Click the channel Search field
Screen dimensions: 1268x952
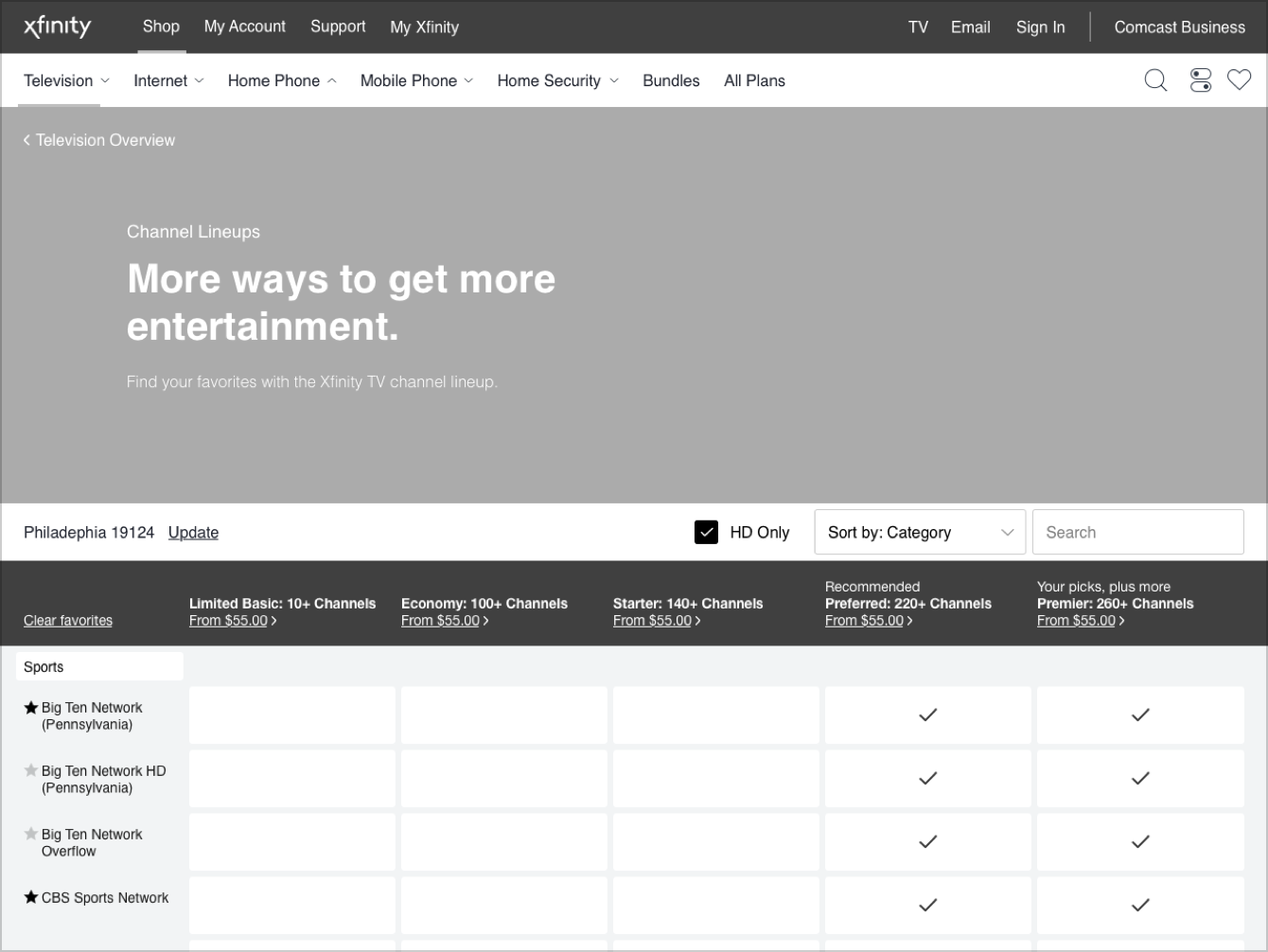tap(1137, 533)
